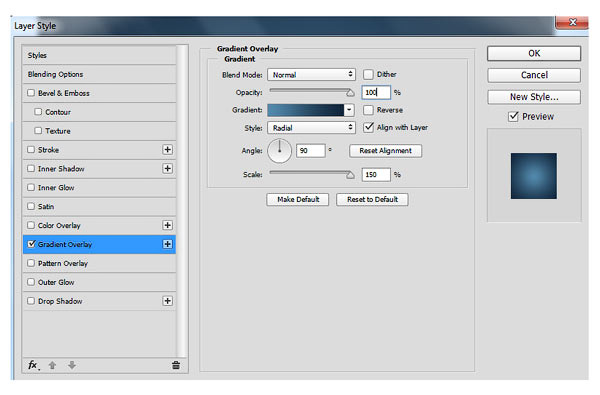Click the Opacity value field
This screenshot has width=600, height=395.
(x=376, y=92)
